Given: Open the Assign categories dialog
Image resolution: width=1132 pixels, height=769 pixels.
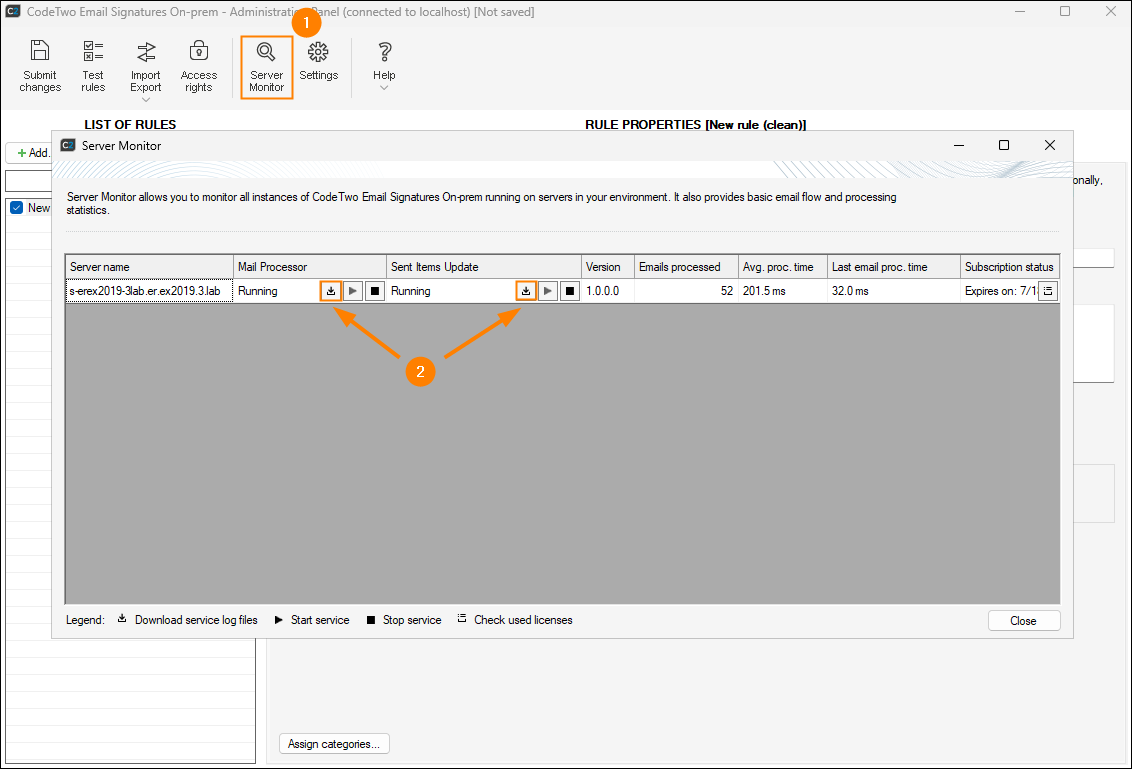Looking at the screenshot, I should click(334, 743).
